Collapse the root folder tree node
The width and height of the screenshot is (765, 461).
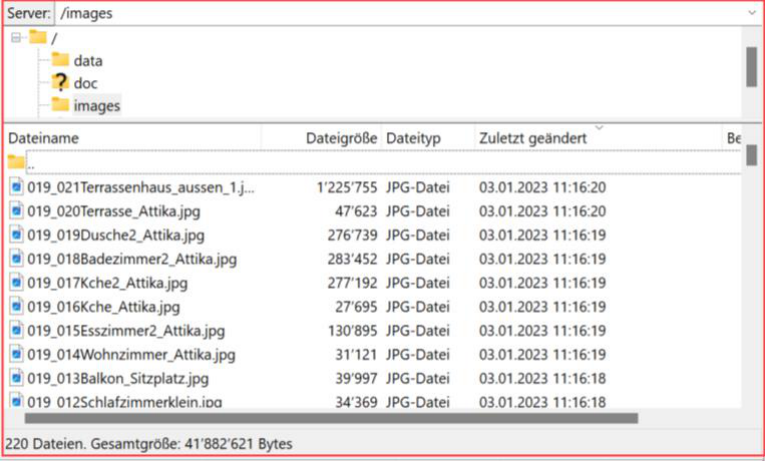tap(16, 38)
